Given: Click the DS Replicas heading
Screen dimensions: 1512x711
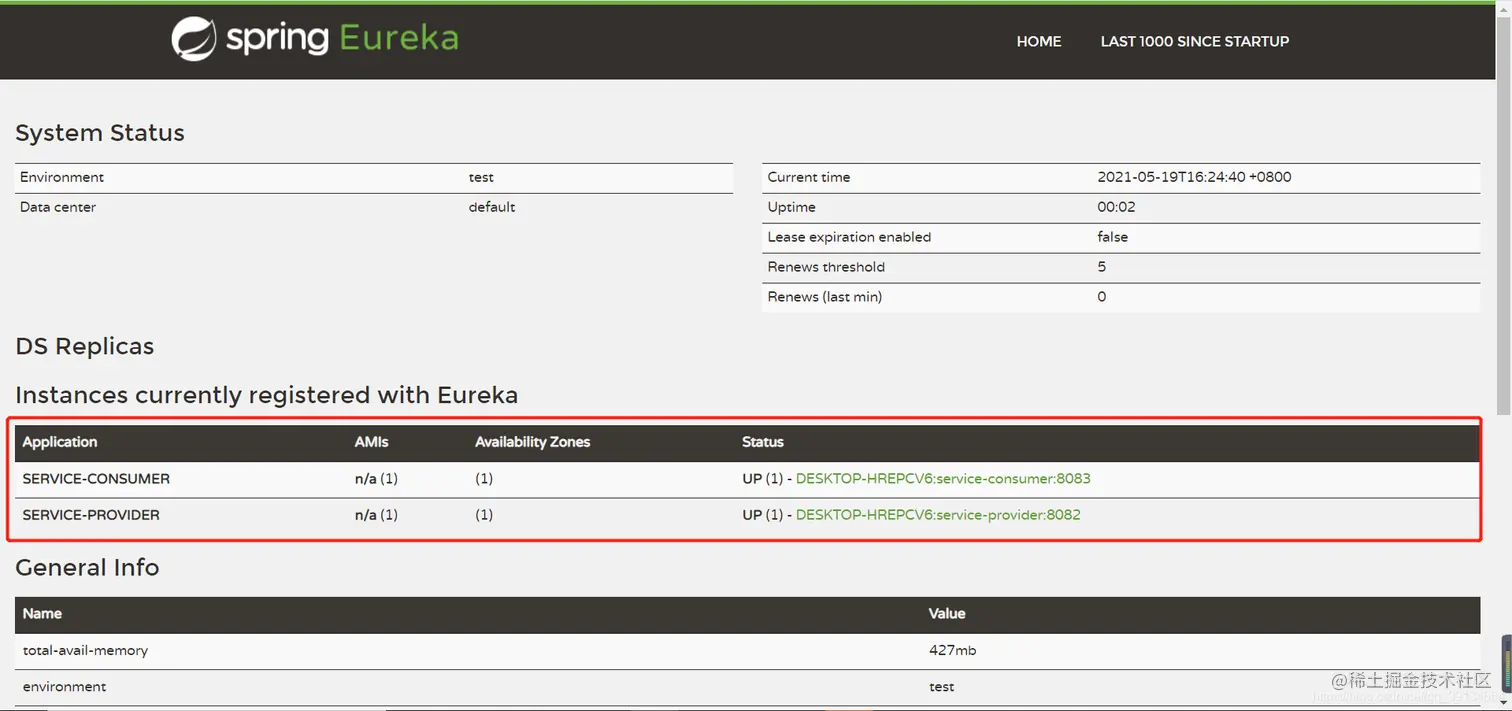Looking at the screenshot, I should (85, 346).
